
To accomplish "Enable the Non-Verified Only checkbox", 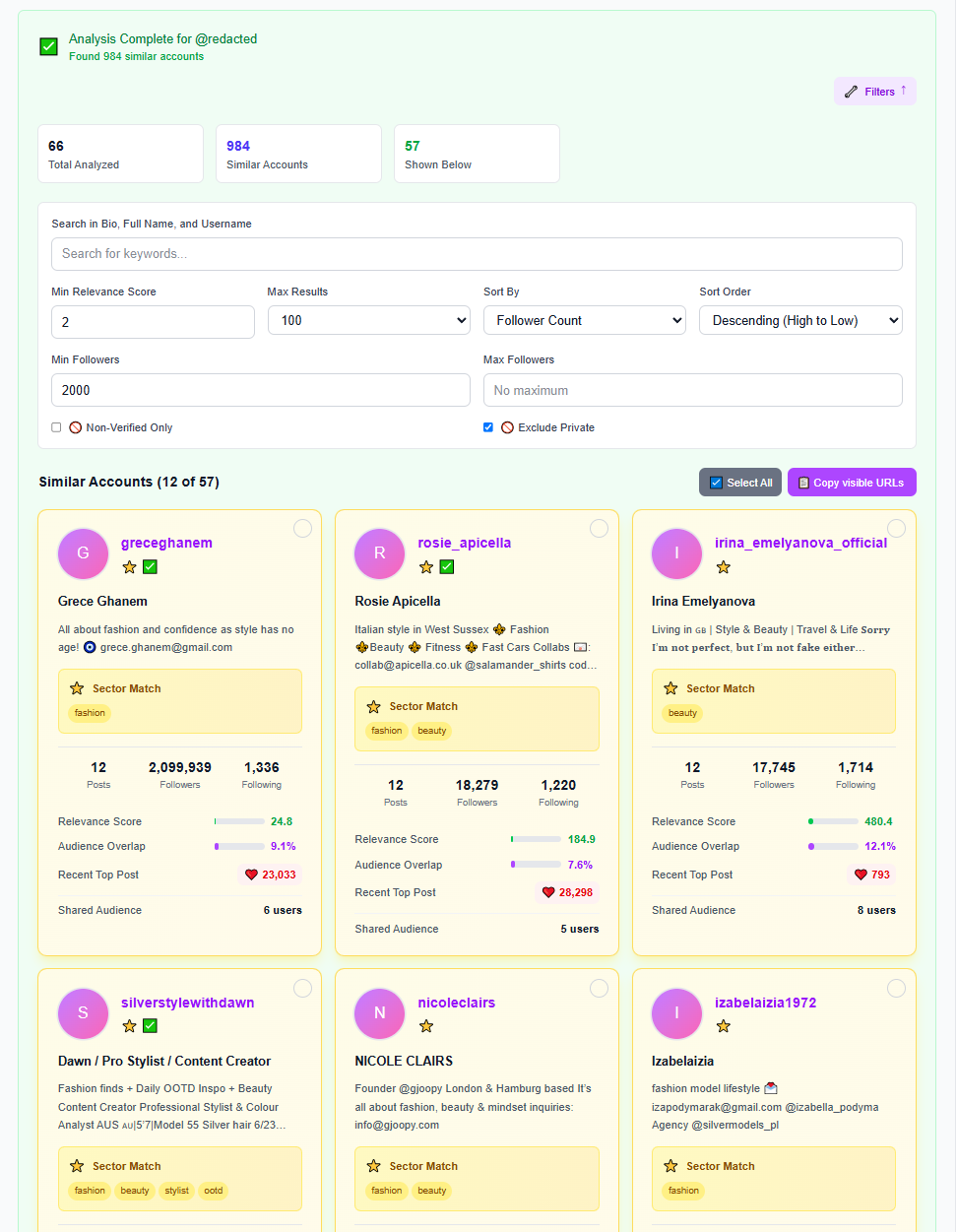I will click(x=56, y=427).
